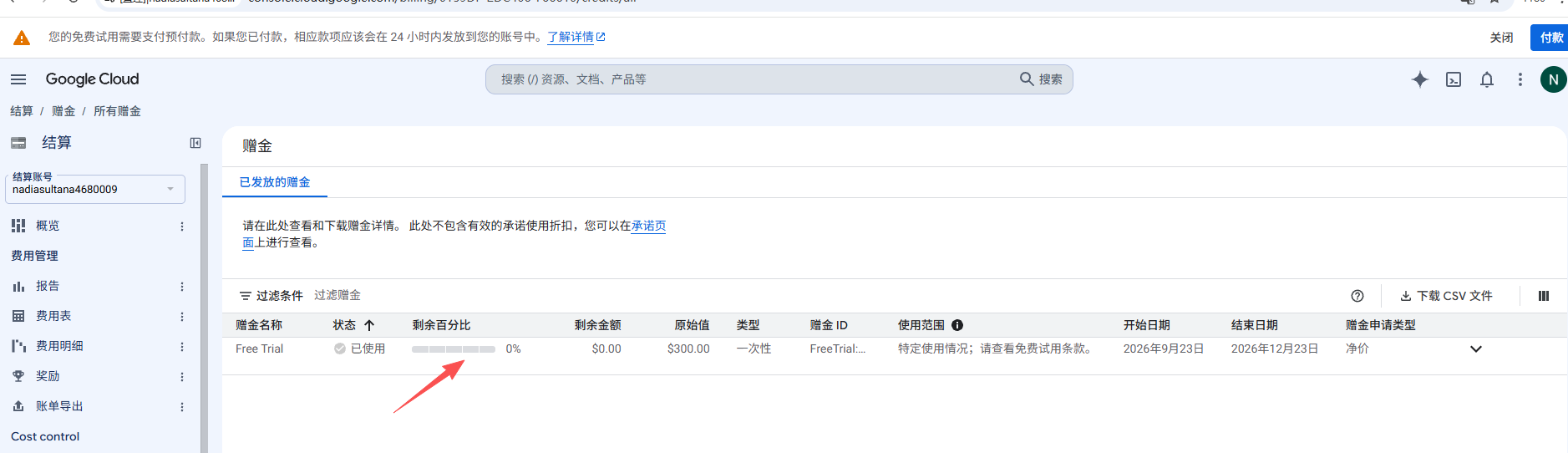Open the column display options icon

coord(1544,296)
